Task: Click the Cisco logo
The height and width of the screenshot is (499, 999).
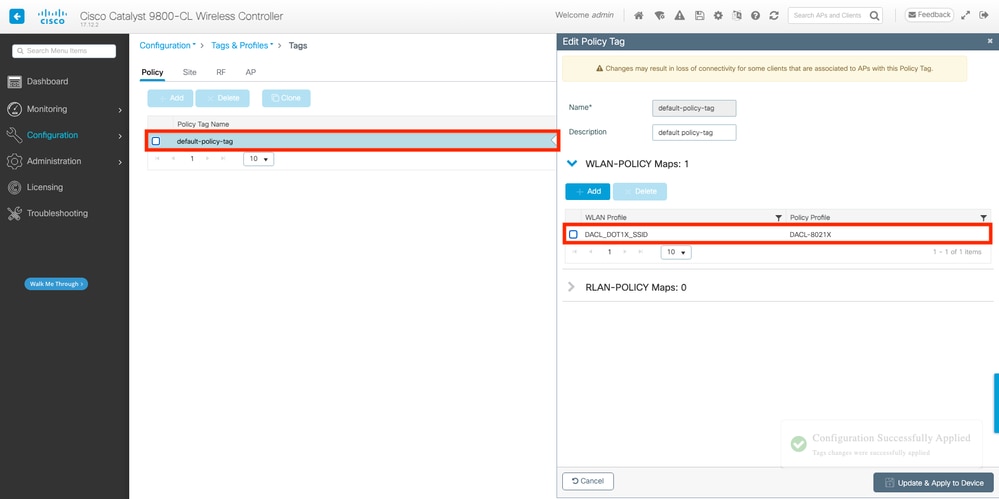Action: coord(52,16)
